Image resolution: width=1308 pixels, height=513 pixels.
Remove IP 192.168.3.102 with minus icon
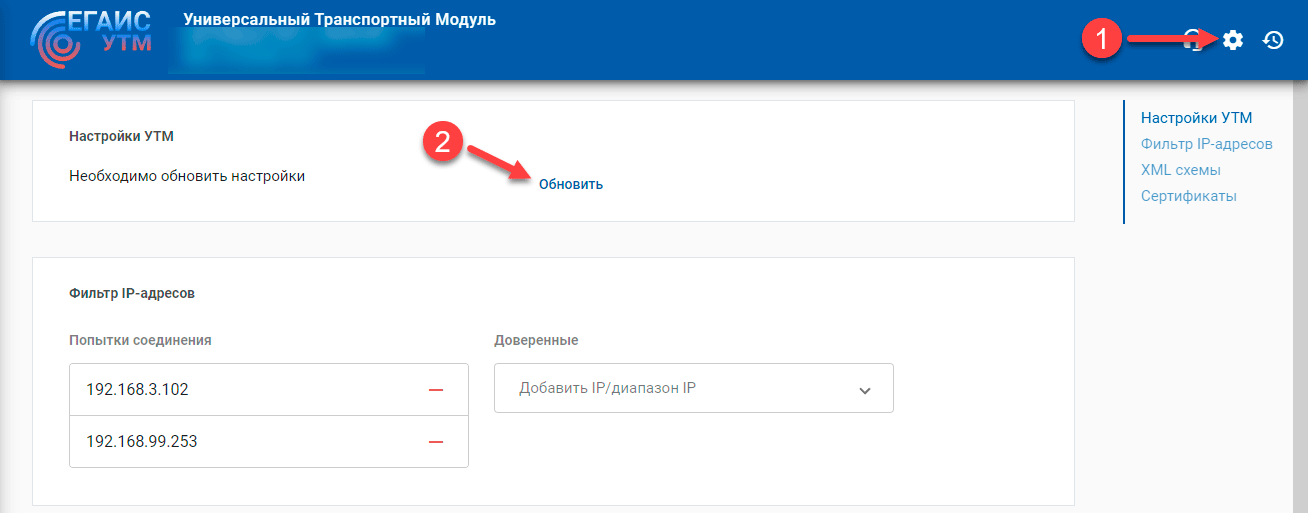(x=435, y=390)
